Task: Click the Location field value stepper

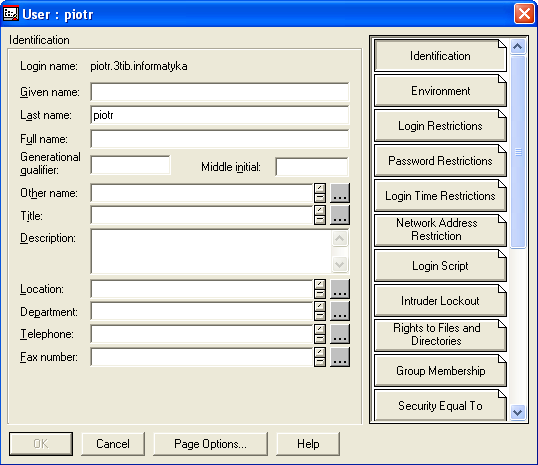Action: pos(320,289)
